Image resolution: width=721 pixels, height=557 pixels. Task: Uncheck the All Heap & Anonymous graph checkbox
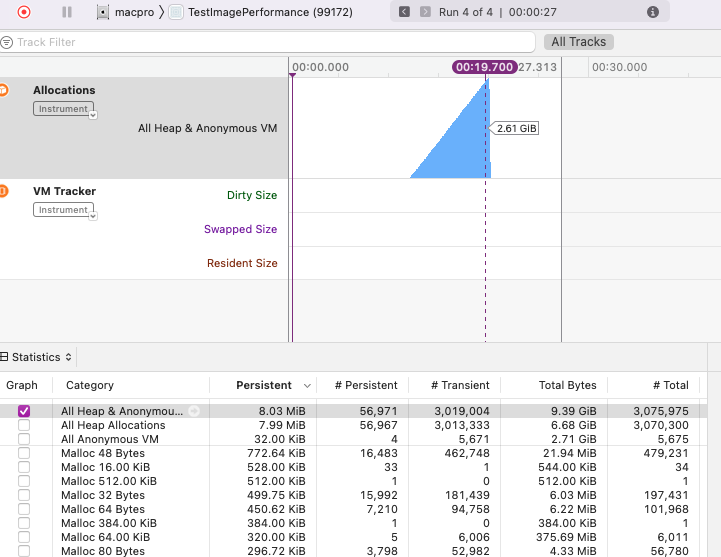tap(24, 411)
